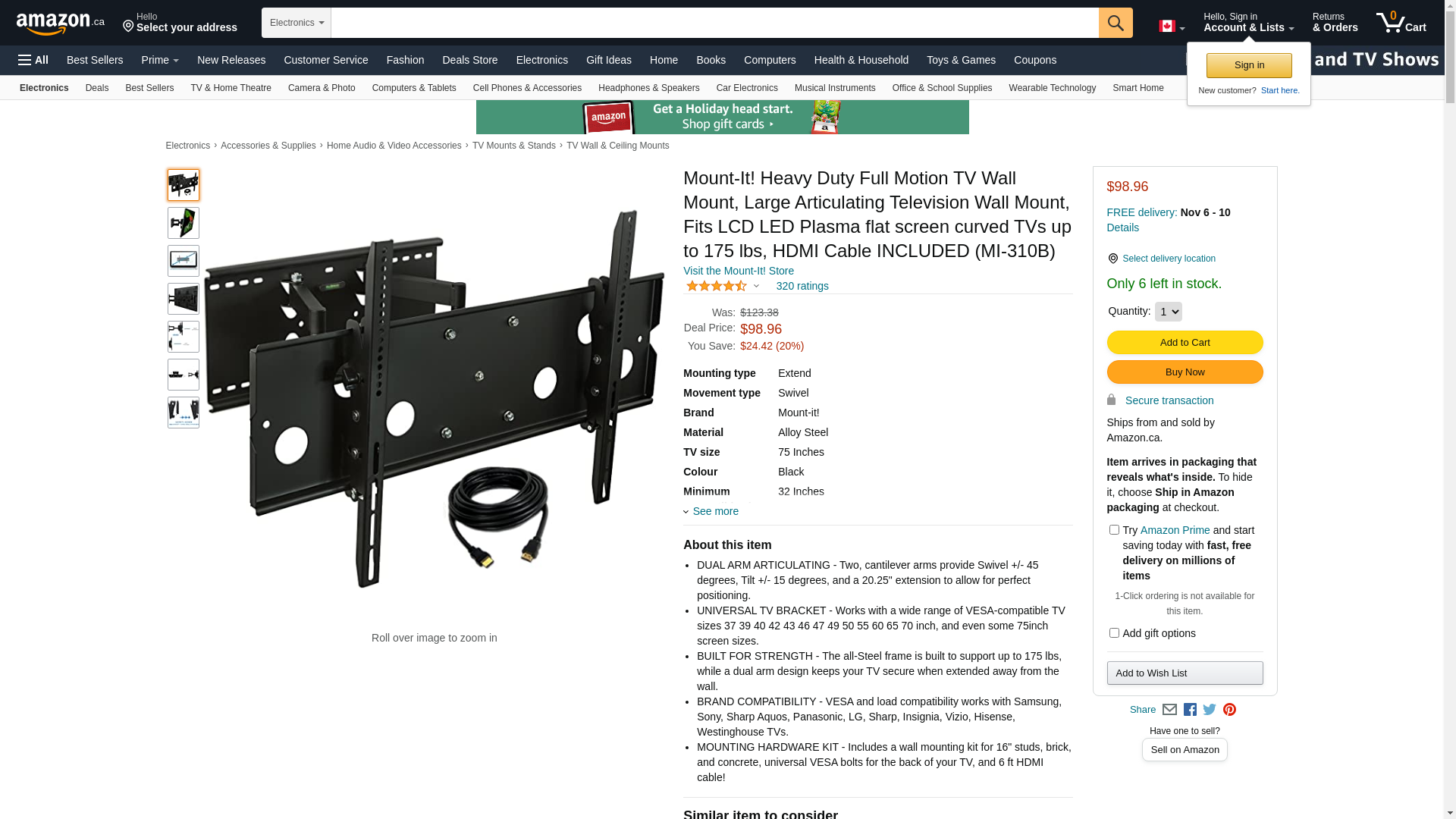Open the Electronics search category dropdown

click(297, 23)
